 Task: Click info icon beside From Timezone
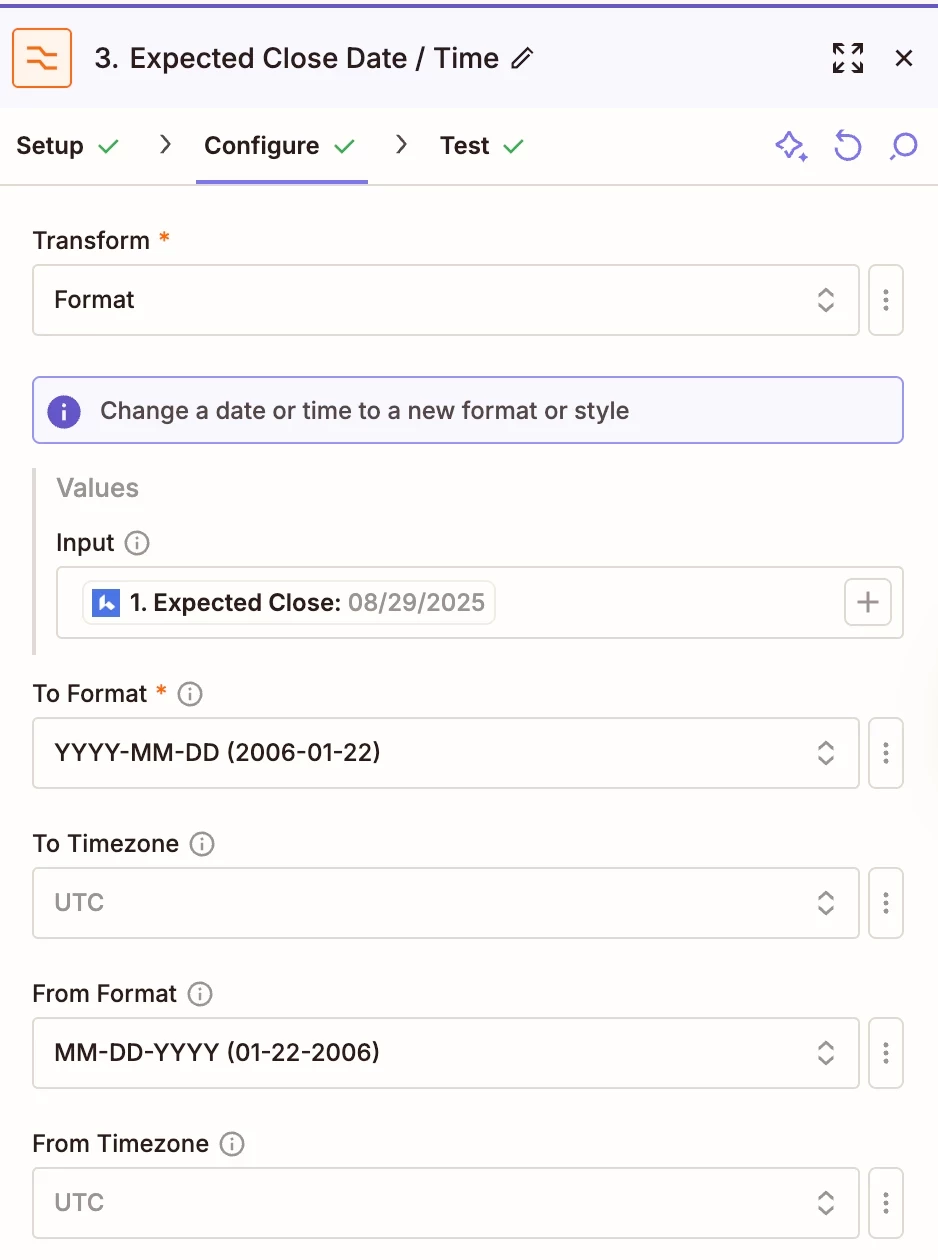pyautogui.click(x=232, y=1144)
